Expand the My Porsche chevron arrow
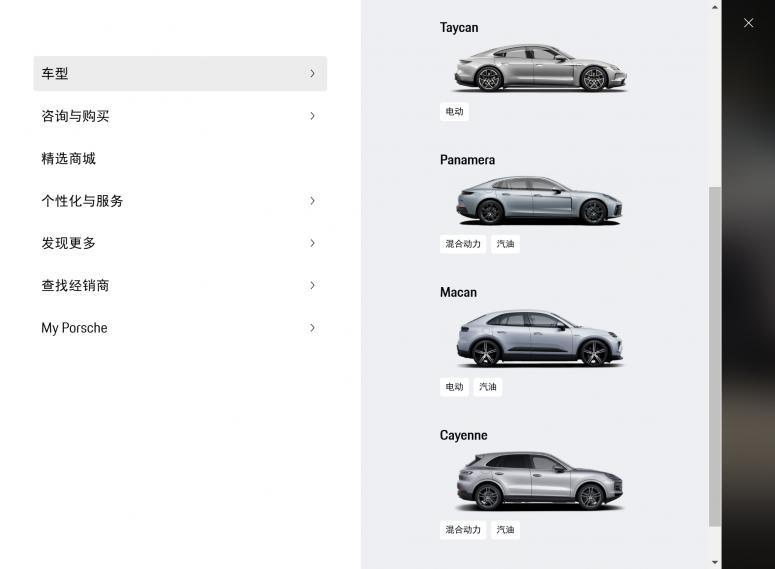Screen dimensions: 775x569 click(x=312, y=328)
